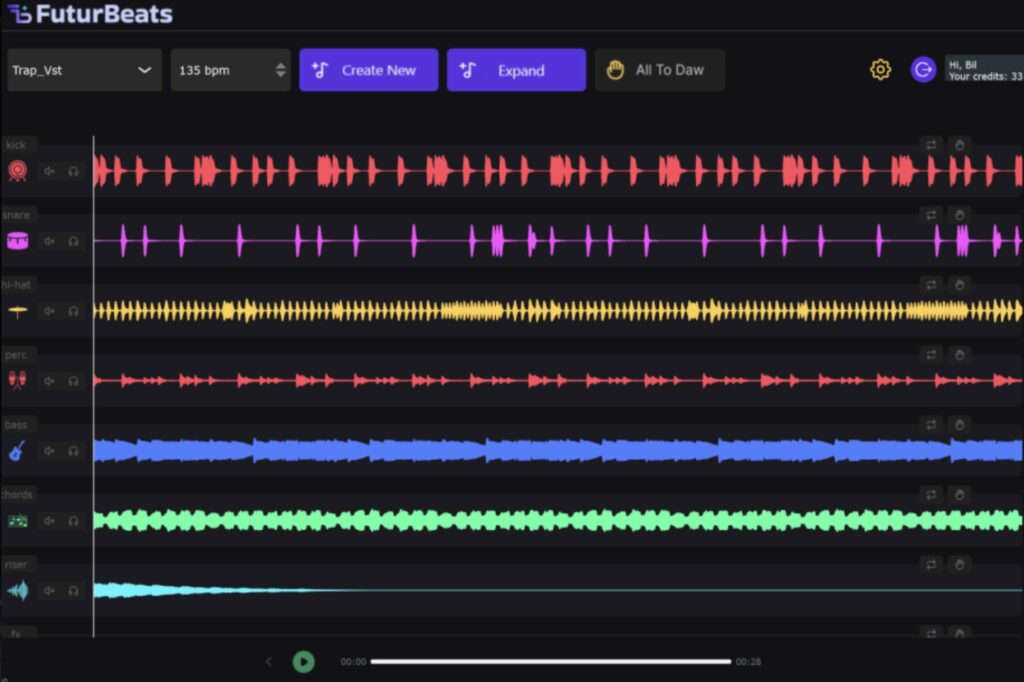Mute the kick track
This screenshot has width=1024, height=682.
(x=49, y=171)
